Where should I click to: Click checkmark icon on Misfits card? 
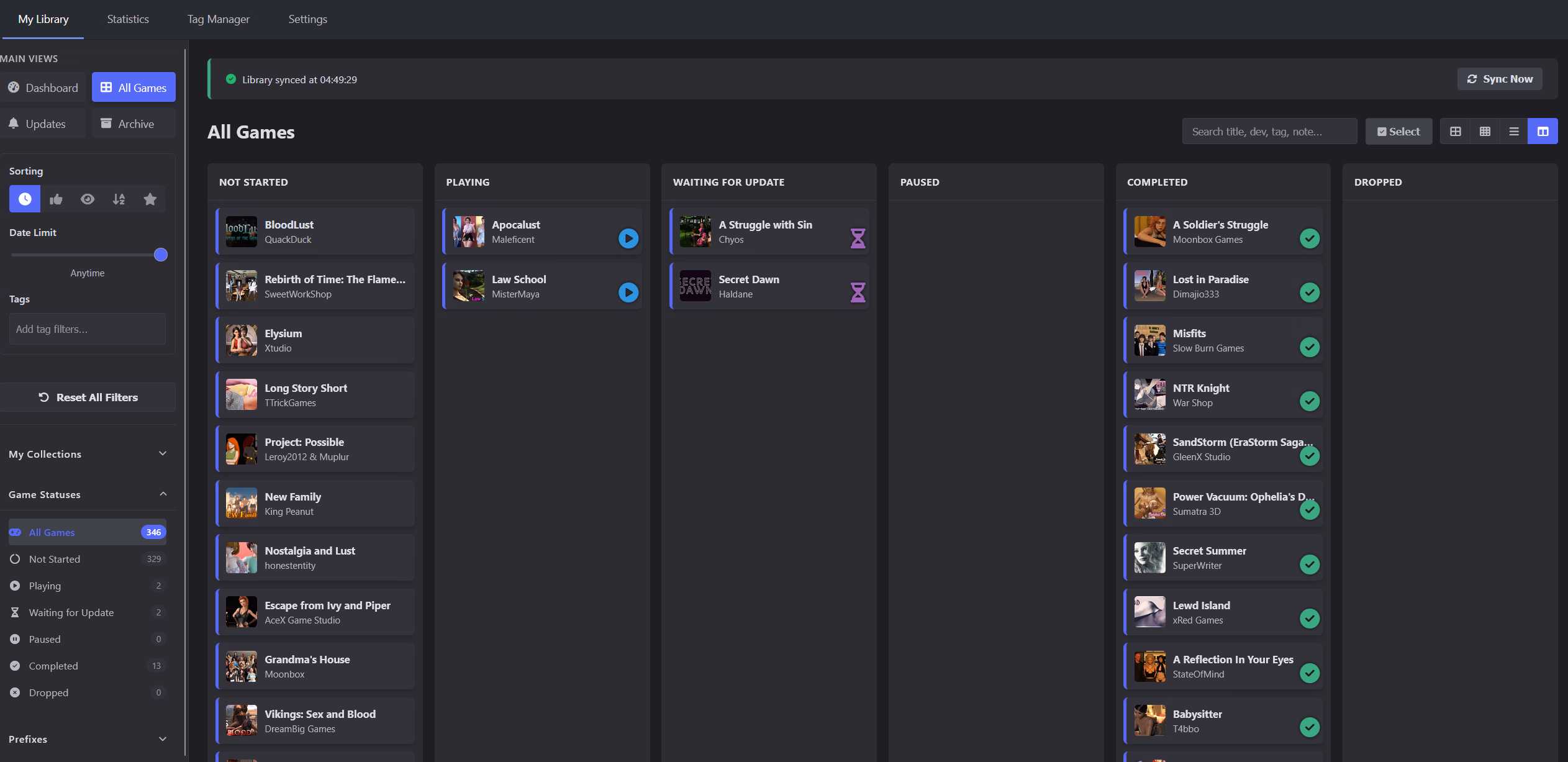coord(1310,347)
